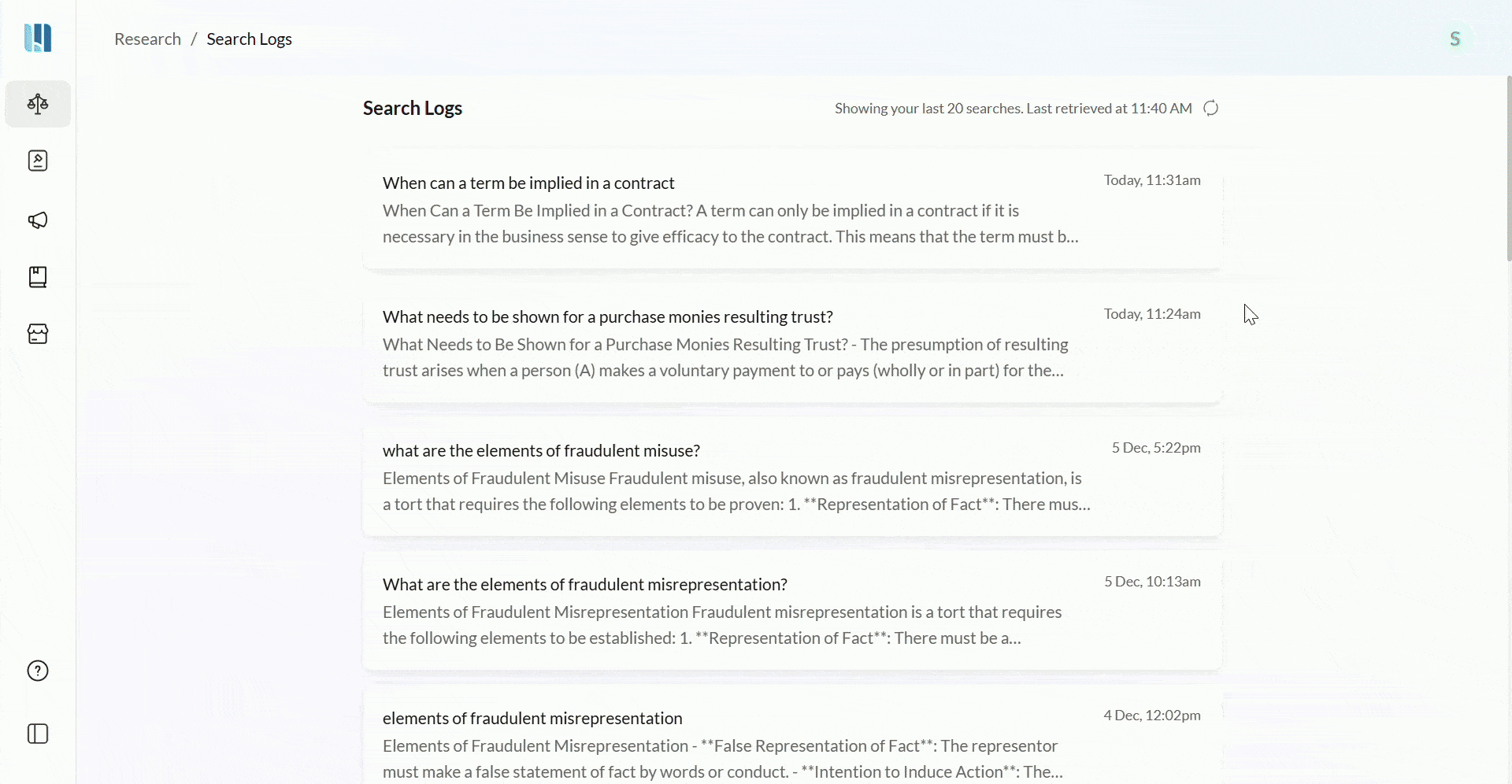Go to Research breadcrumb
The height and width of the screenshot is (784, 1512).
point(147,39)
